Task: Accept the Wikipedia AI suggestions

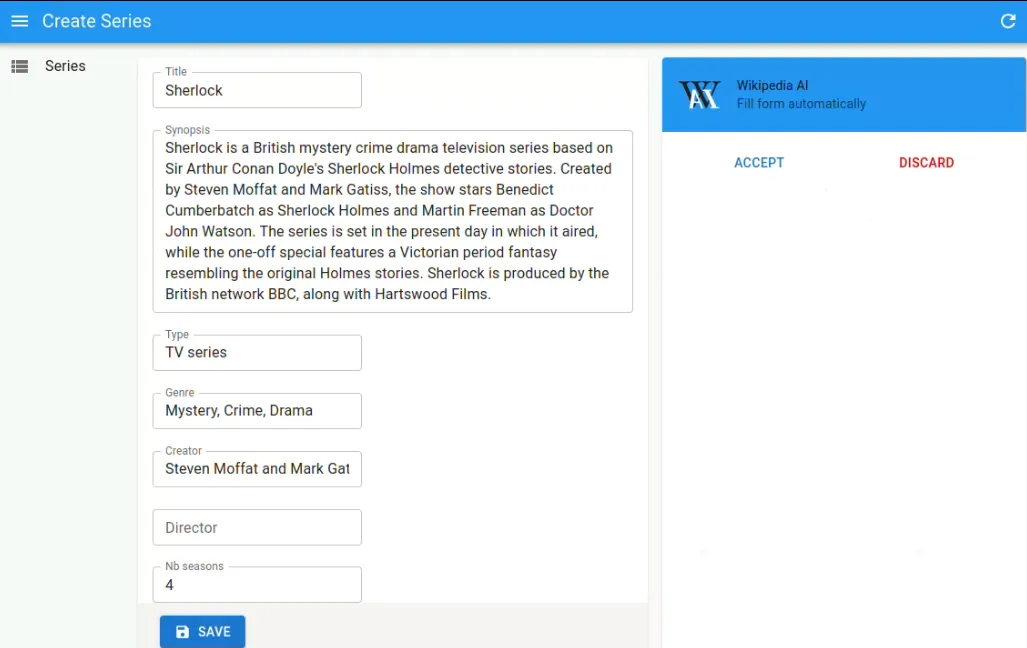Action: click(758, 163)
